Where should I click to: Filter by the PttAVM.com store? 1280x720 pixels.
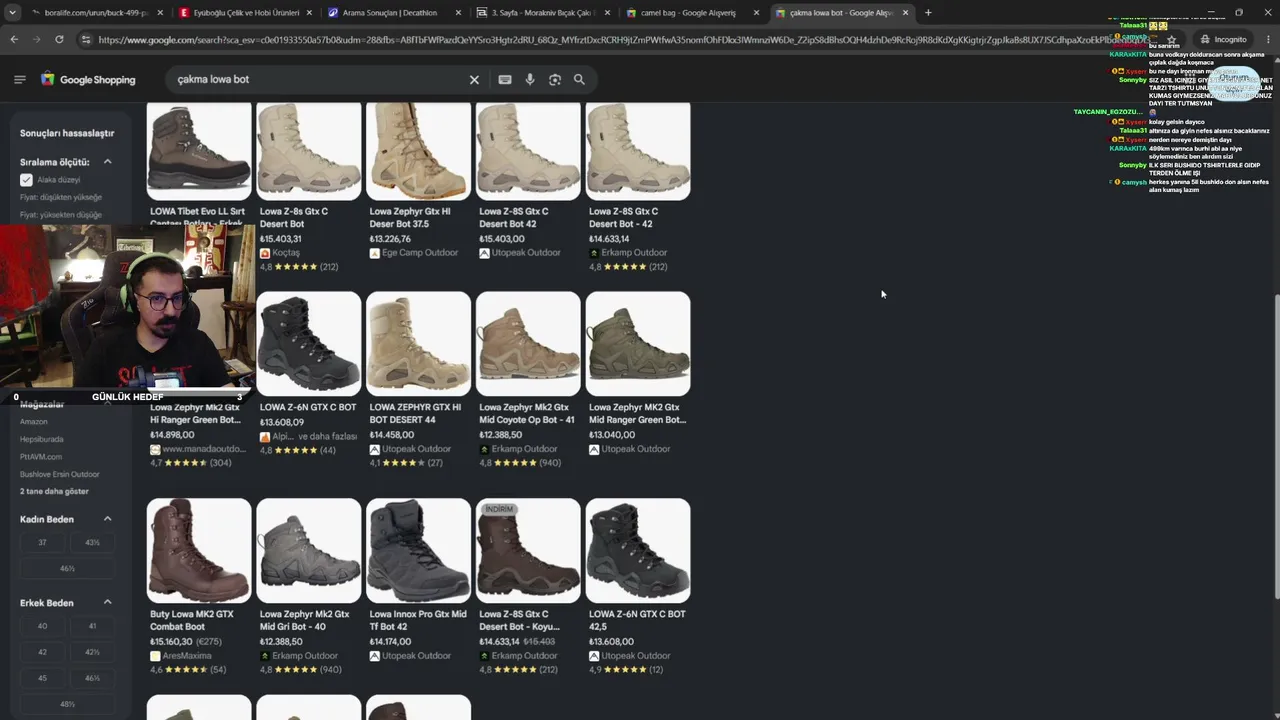[41, 457]
